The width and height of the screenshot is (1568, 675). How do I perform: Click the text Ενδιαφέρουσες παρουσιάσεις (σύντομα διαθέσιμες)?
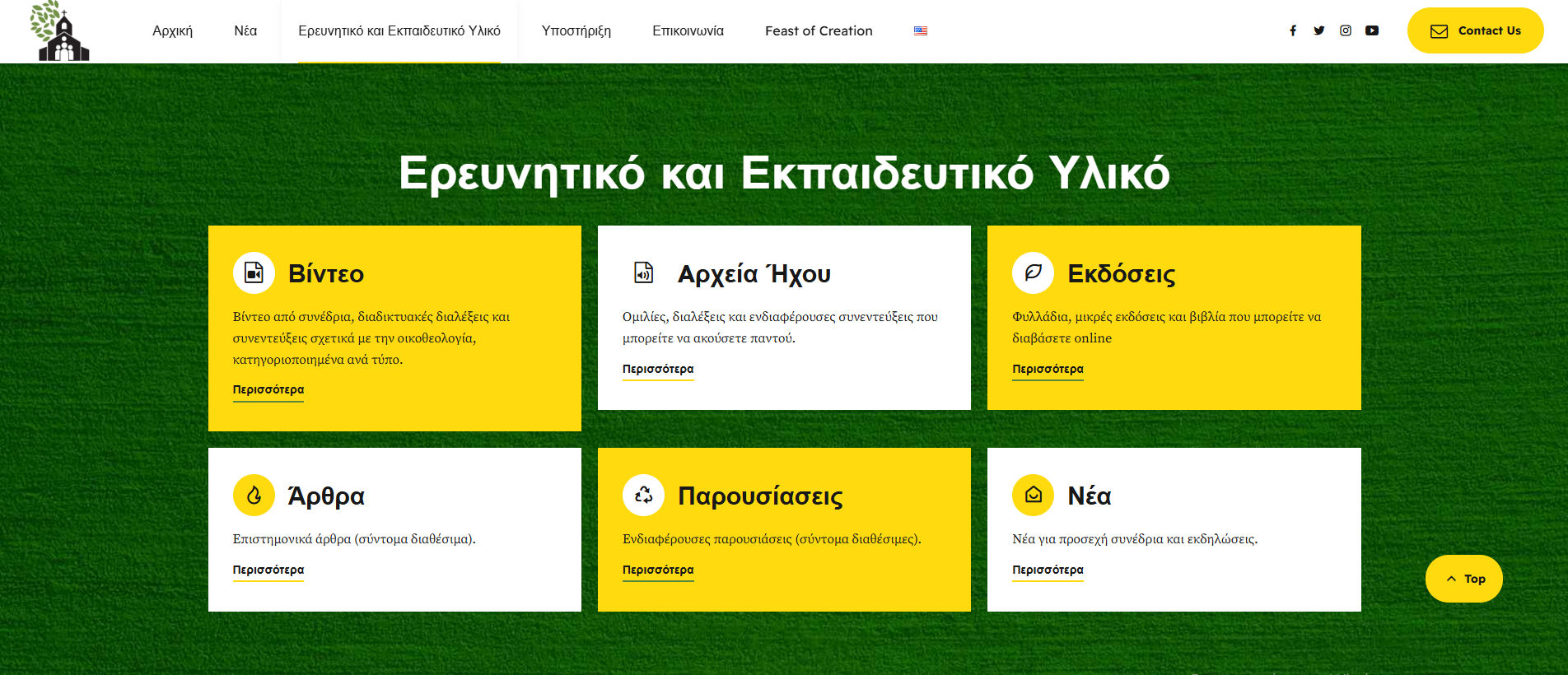(x=772, y=539)
